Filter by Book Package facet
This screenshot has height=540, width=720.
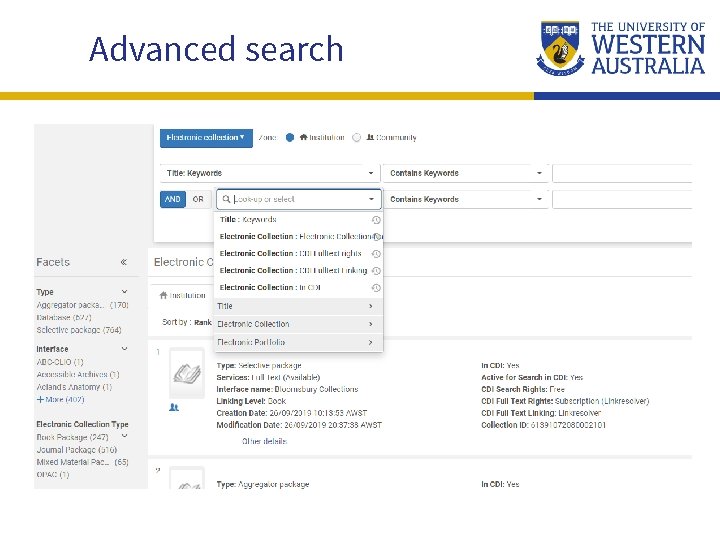[72, 437]
